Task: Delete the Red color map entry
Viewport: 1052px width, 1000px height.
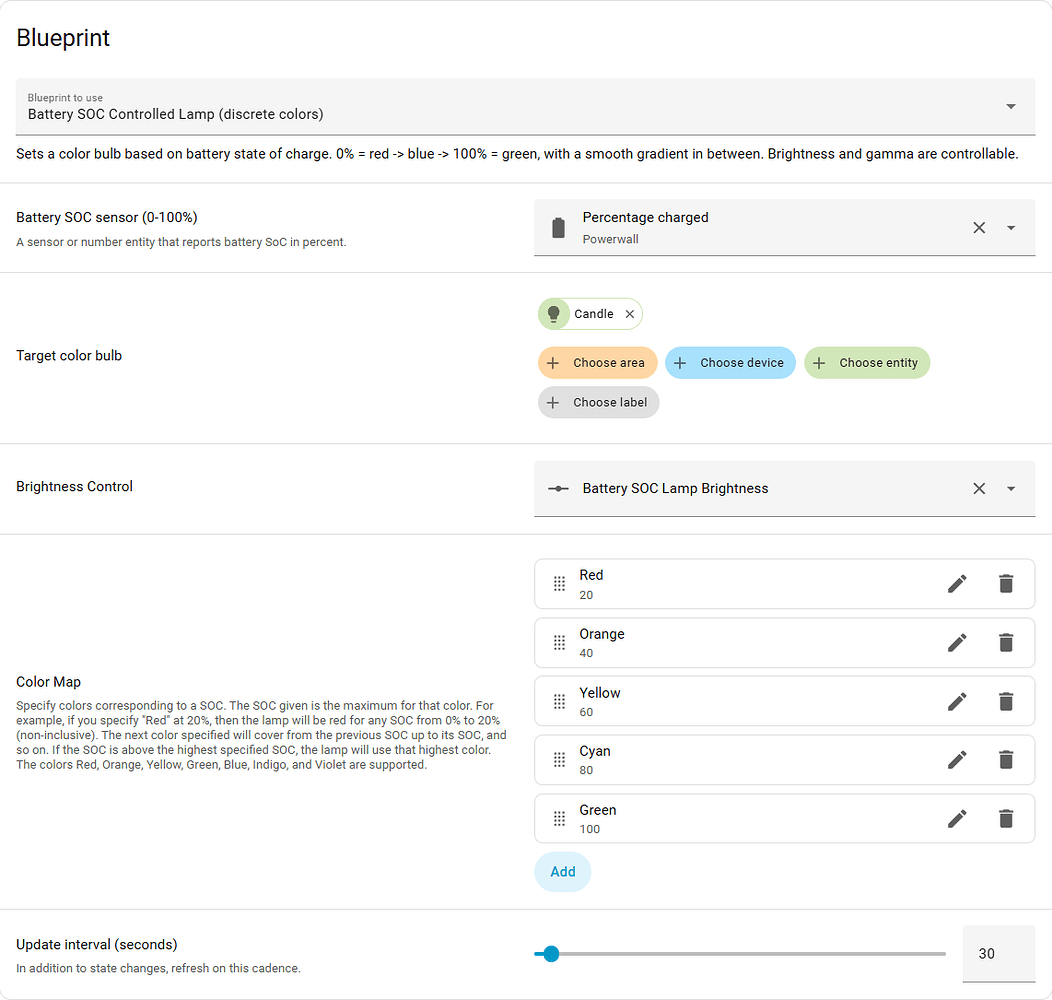Action: (x=1005, y=583)
